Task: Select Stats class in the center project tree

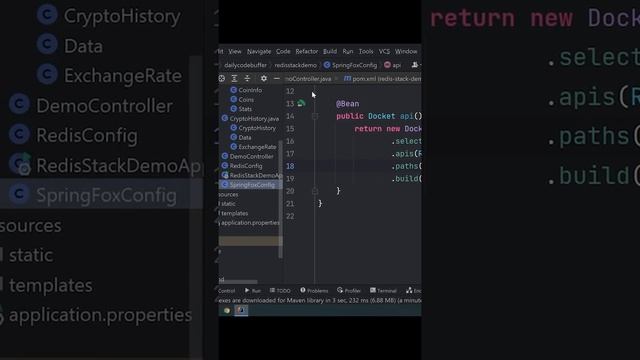Action: tap(241, 109)
